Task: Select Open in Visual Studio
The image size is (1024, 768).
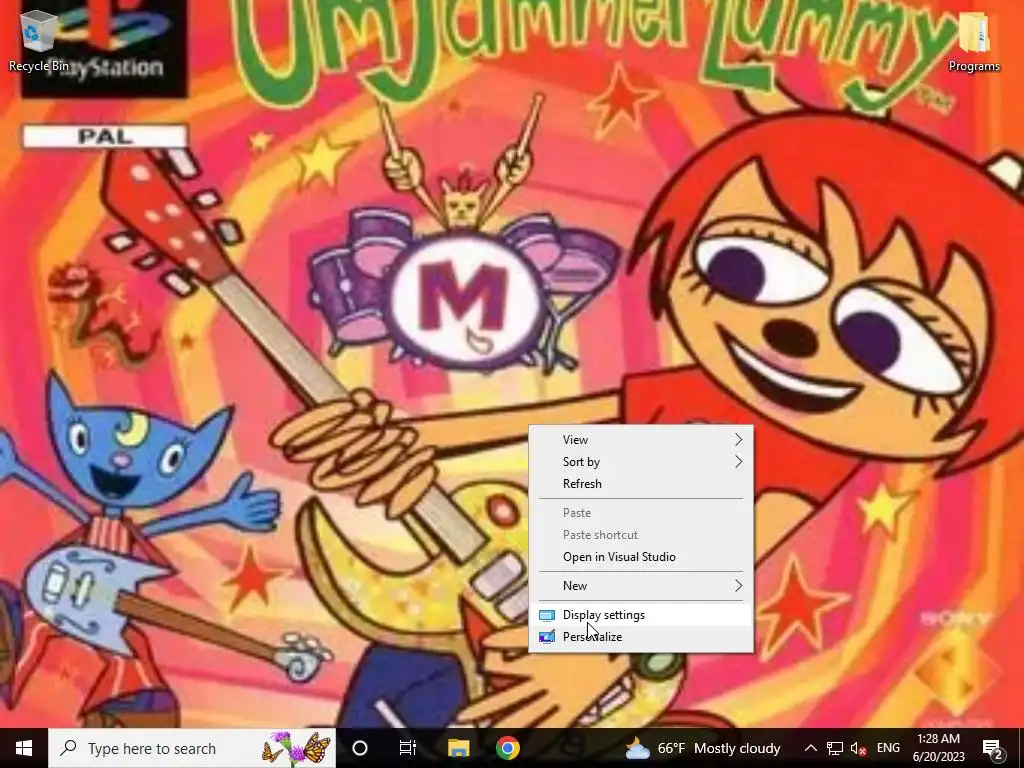Action: pos(641,557)
